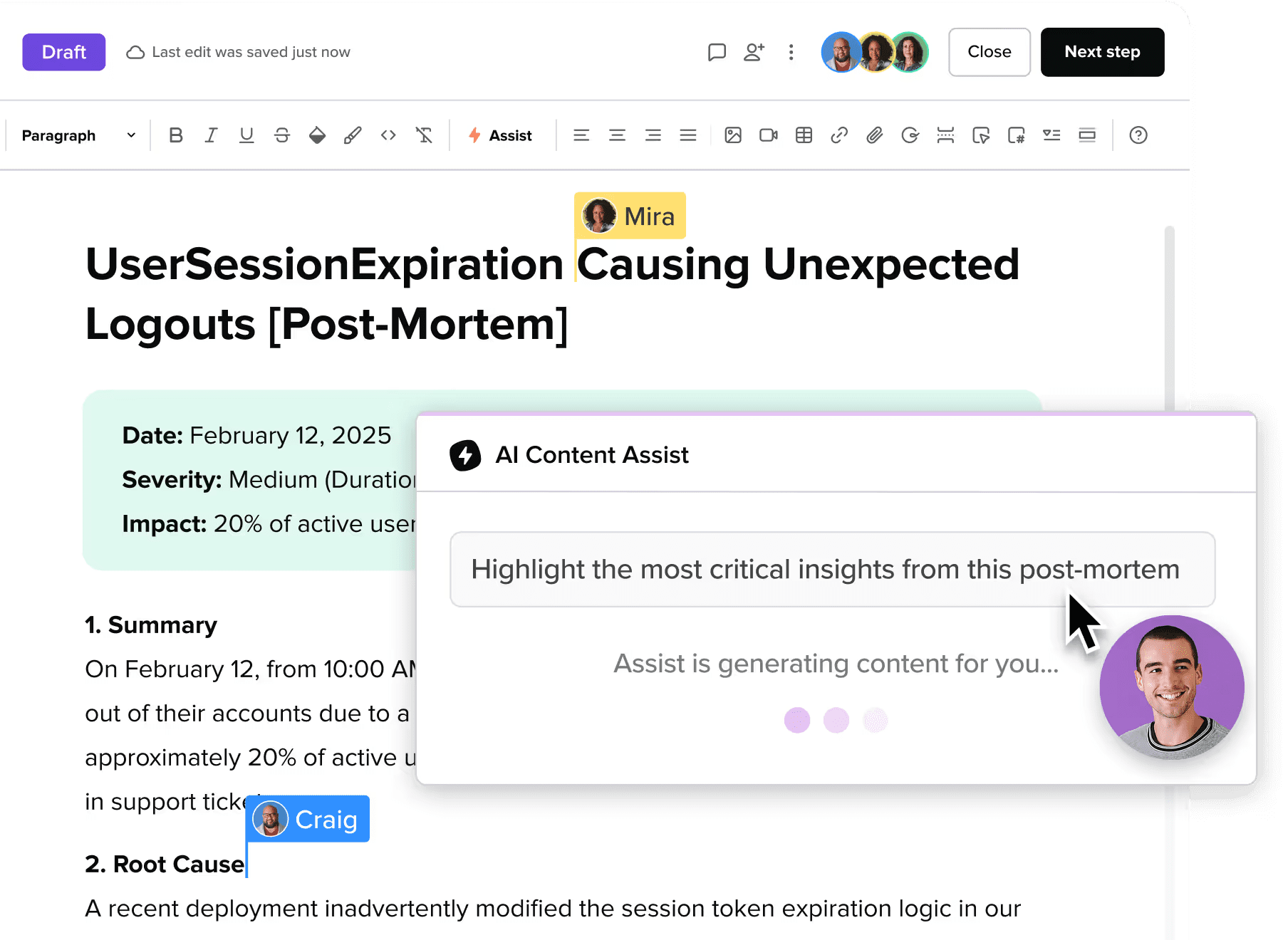This screenshot has width=1288, height=940.
Task: Toggle bold formatting in the toolbar
Action: [176, 135]
